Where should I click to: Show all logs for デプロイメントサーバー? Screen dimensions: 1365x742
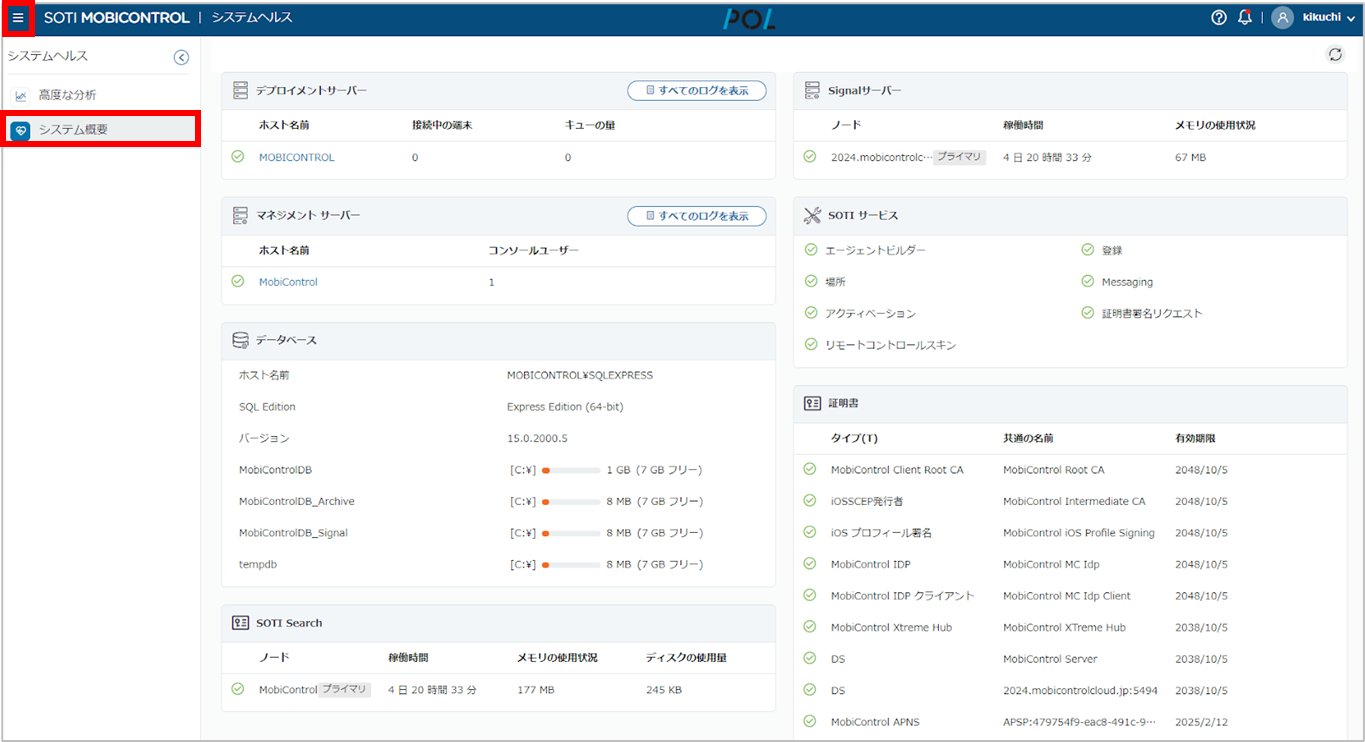(697, 91)
